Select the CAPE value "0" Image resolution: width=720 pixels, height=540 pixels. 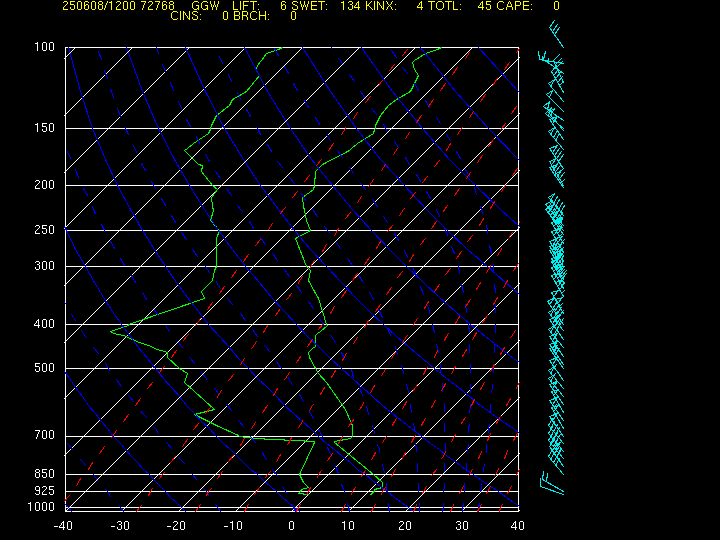pyautogui.click(x=556, y=6)
